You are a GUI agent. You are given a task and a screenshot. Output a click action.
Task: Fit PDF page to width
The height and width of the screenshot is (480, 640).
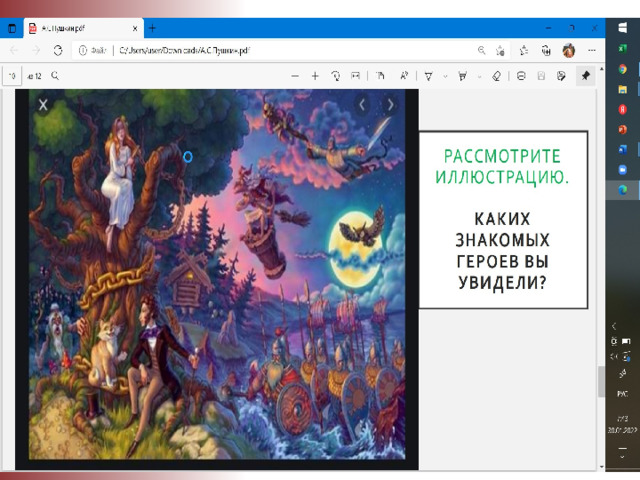click(x=356, y=76)
